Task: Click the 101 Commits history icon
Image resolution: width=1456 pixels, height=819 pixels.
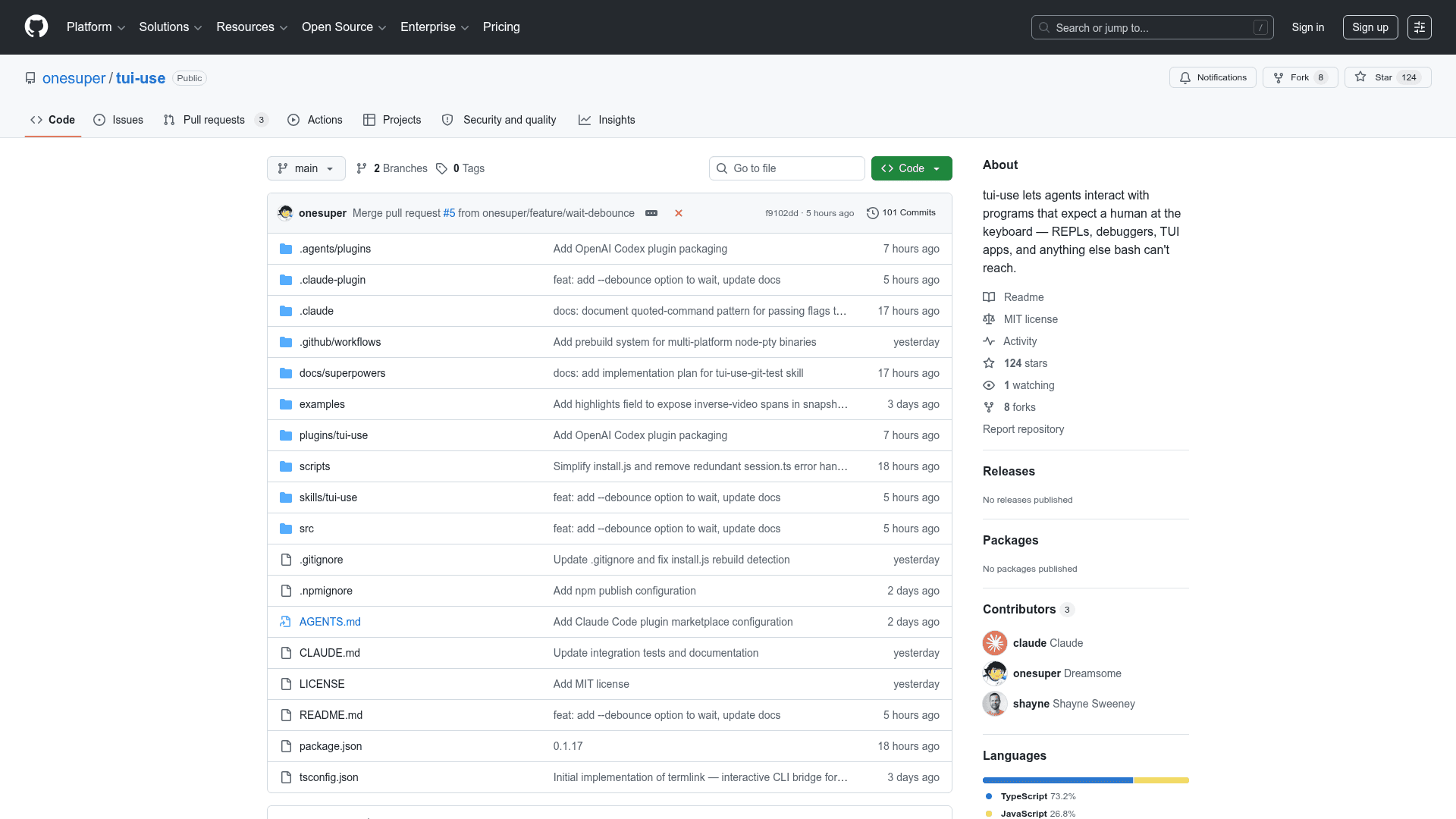Action: click(873, 213)
